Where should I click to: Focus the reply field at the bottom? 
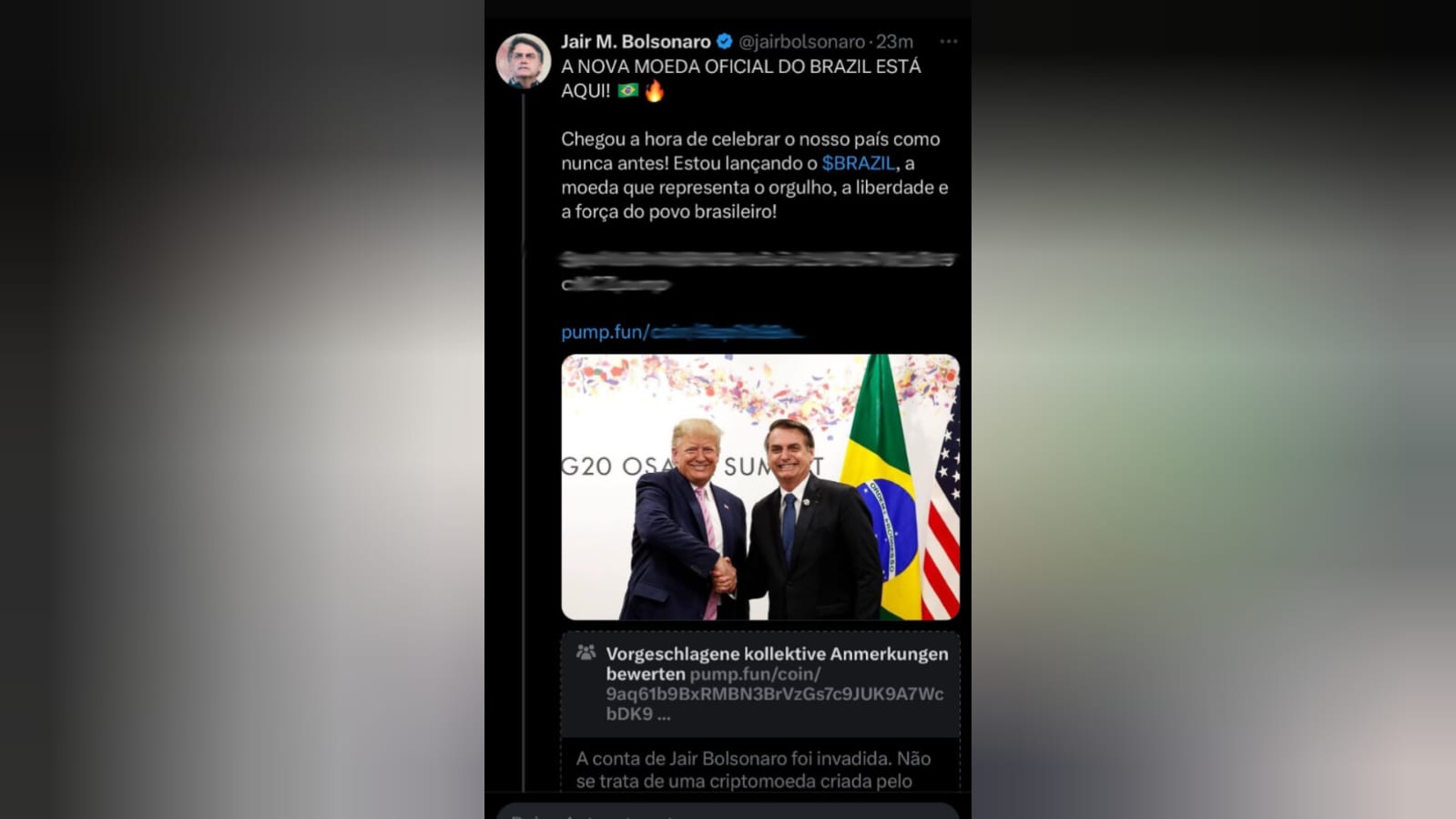tap(728, 811)
